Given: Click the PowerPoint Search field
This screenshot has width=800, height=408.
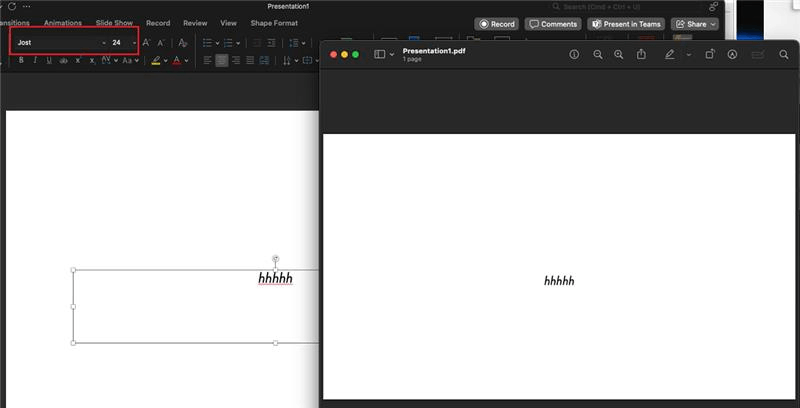Looking at the screenshot, I should 625,7.
